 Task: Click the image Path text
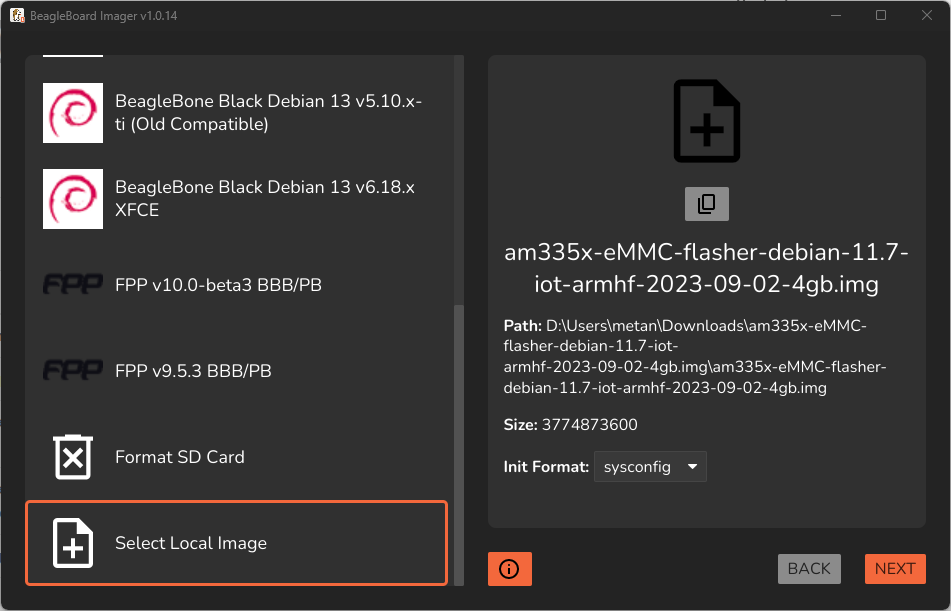click(695, 356)
